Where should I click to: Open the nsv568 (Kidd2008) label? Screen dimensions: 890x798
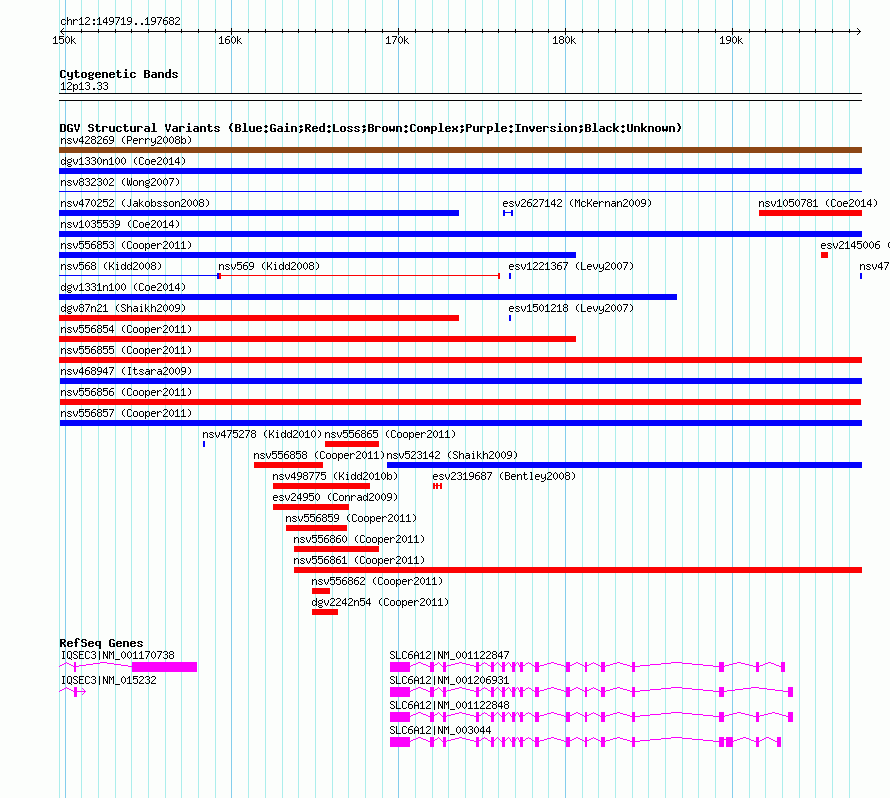click(x=111, y=266)
